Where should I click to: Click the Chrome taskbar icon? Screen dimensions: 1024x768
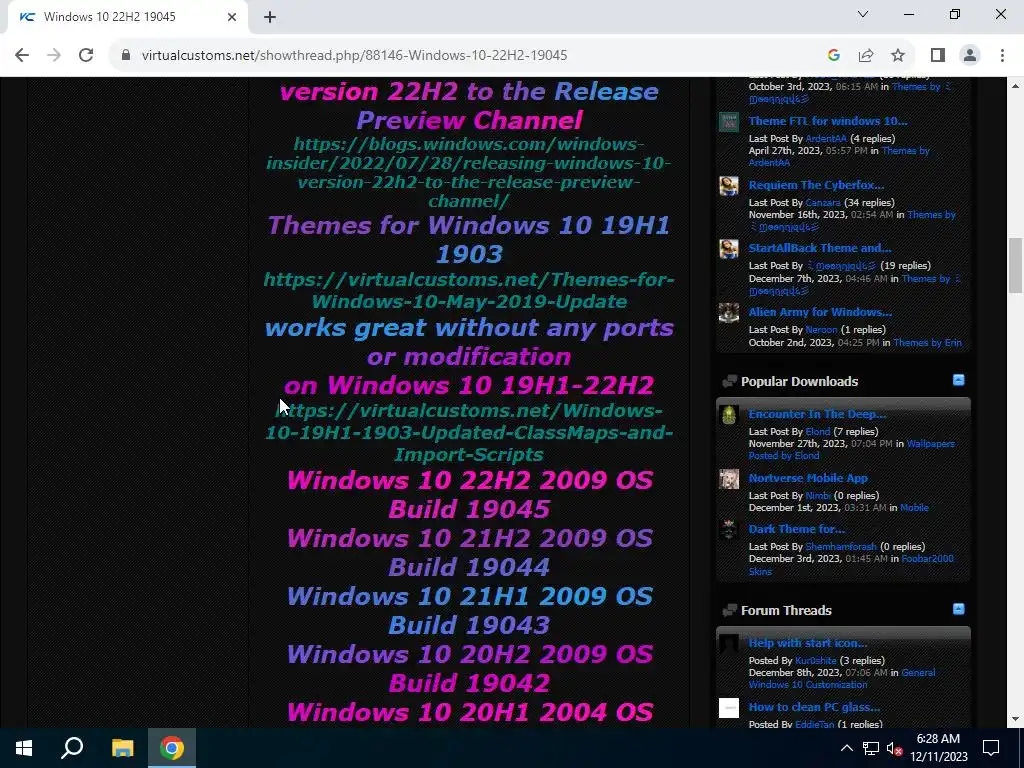tap(172, 748)
